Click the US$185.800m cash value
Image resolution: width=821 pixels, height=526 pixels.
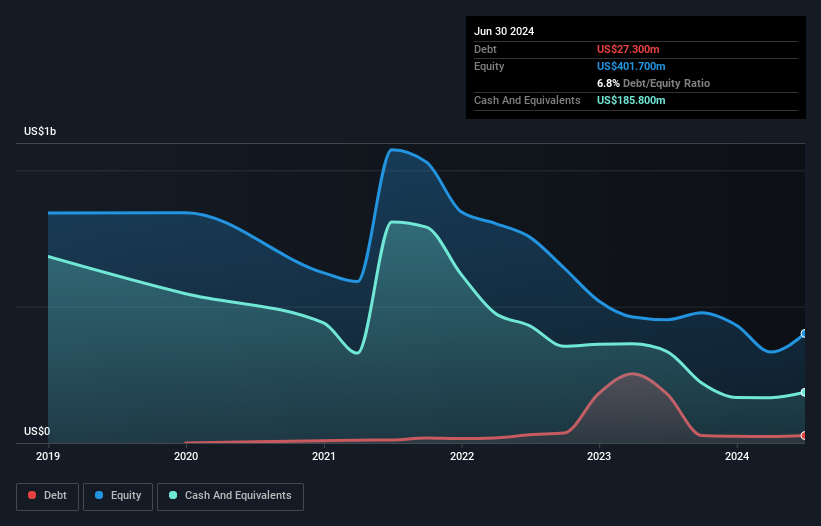coord(631,100)
